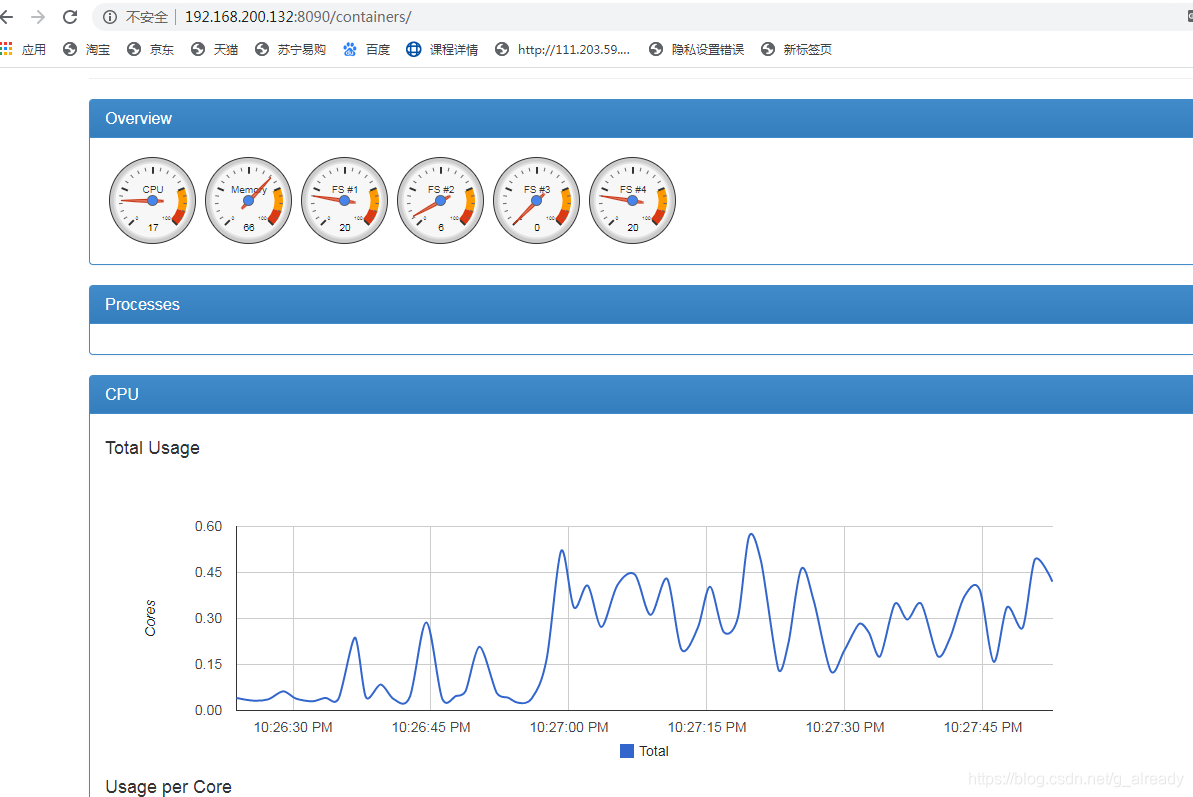Click the Total legend blue swatch
The height and width of the screenshot is (797, 1193).
coord(627,751)
